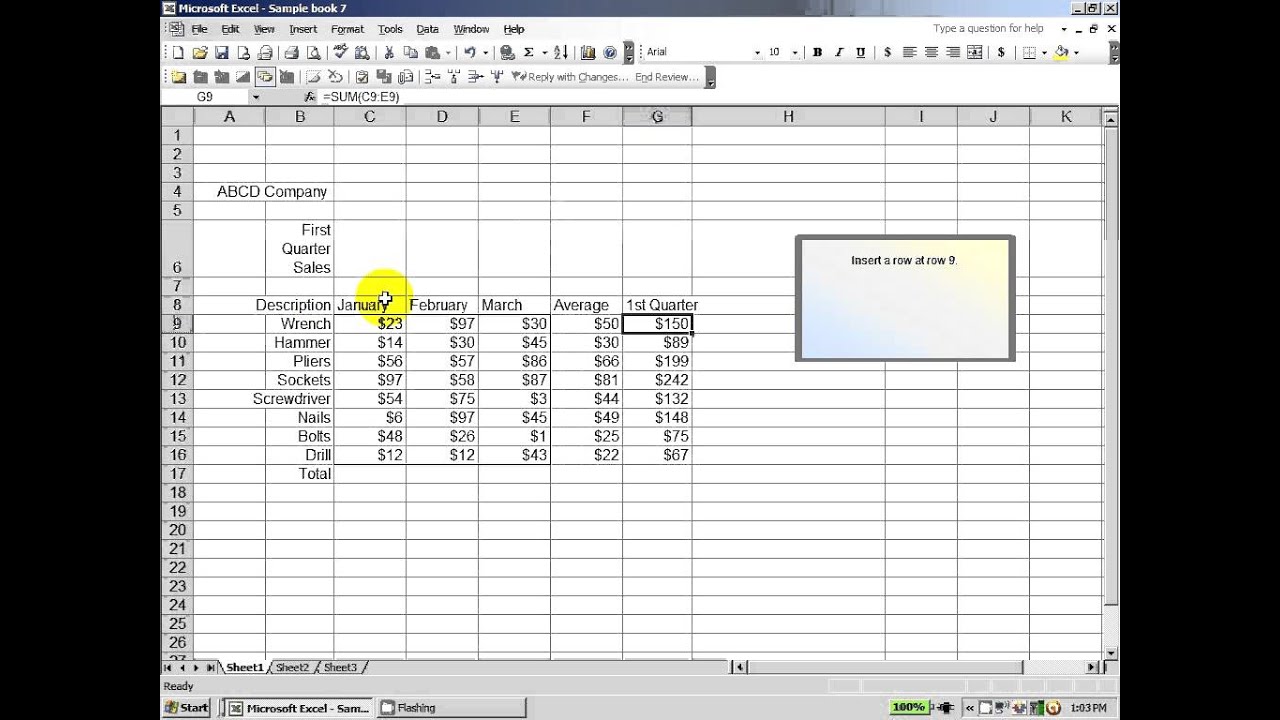This screenshot has height=720, width=1280.
Task: Open the Undo history dropdown arrow
Action: point(485,53)
